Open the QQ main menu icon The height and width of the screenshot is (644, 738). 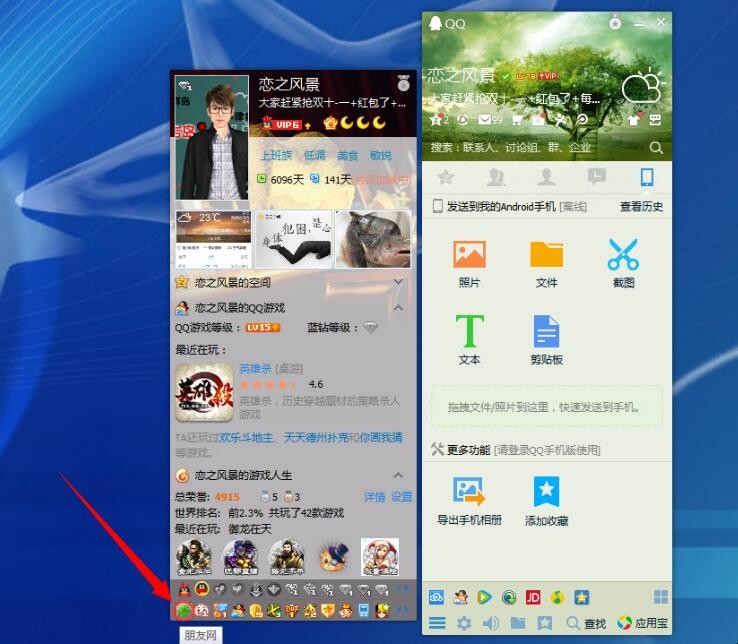coord(437,623)
